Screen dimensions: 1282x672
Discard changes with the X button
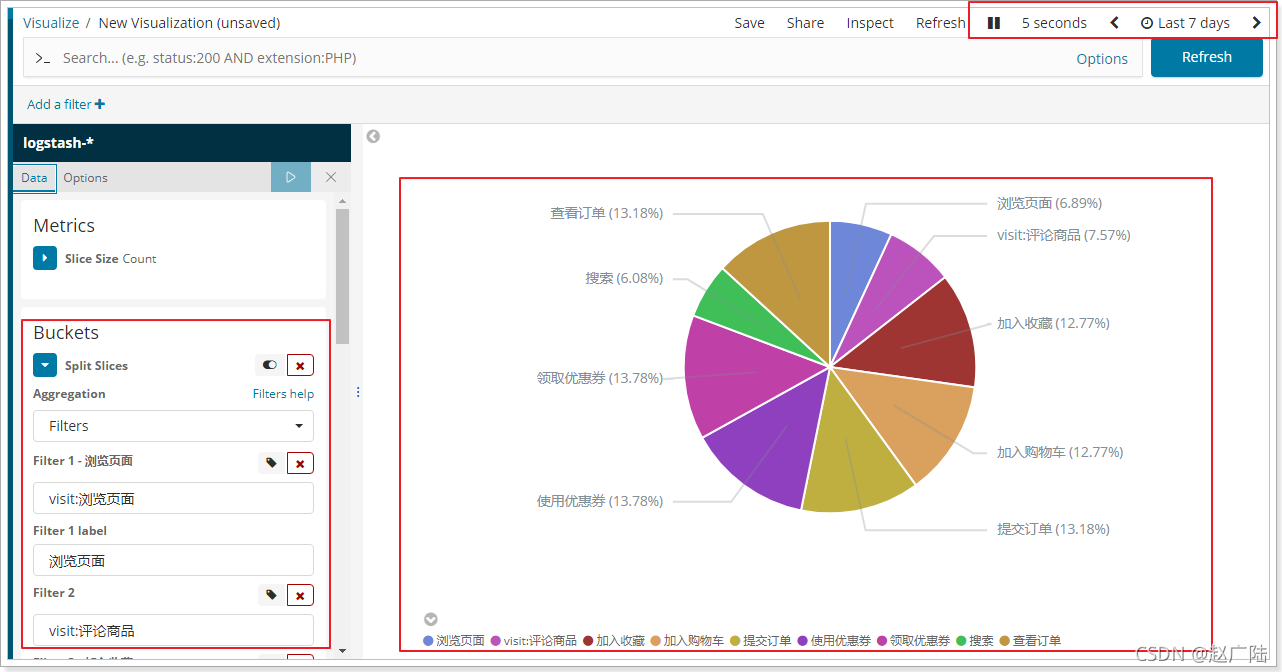pos(331,177)
